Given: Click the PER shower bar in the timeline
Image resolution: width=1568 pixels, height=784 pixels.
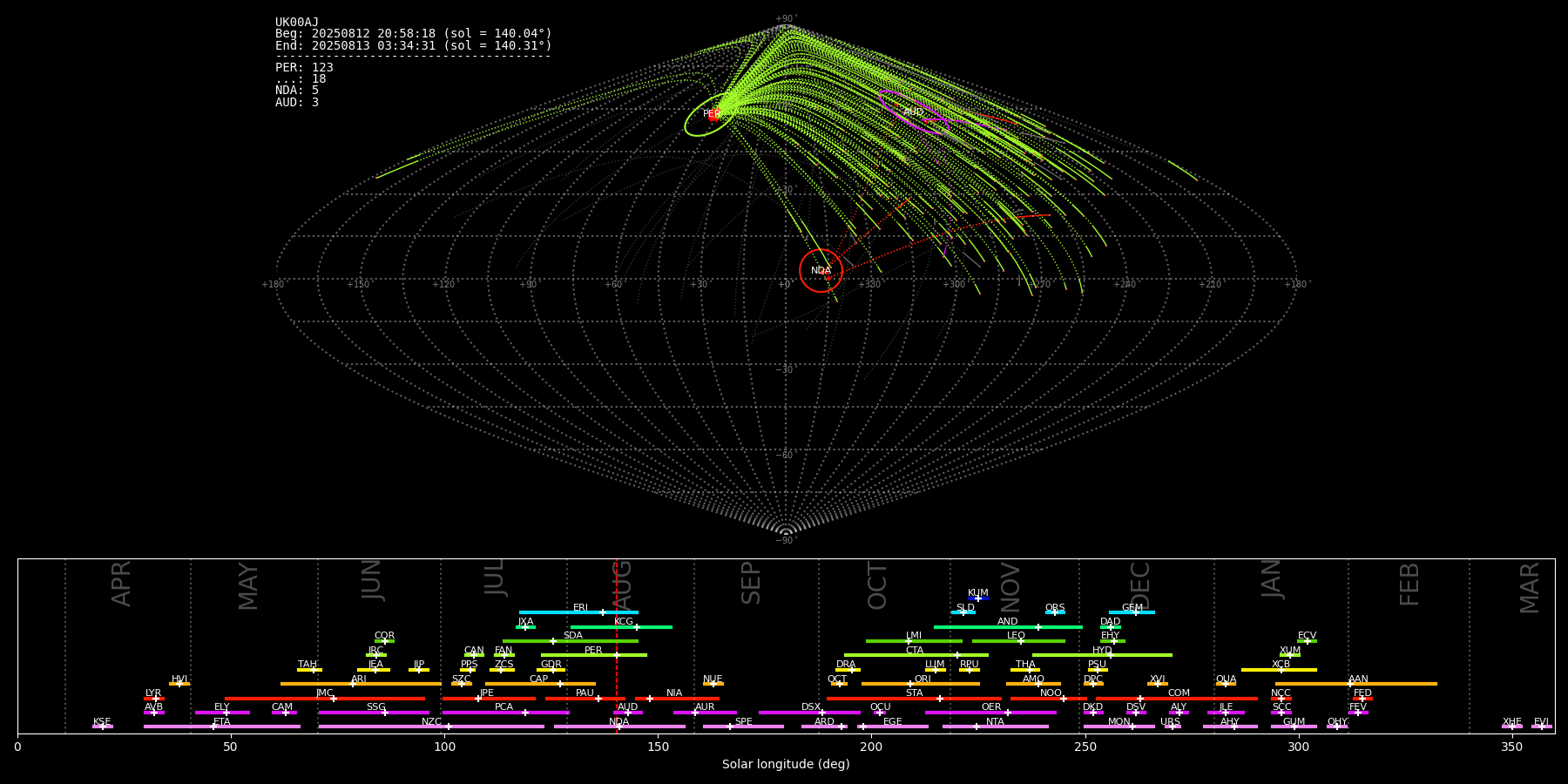Looking at the screenshot, I should 594,655.
